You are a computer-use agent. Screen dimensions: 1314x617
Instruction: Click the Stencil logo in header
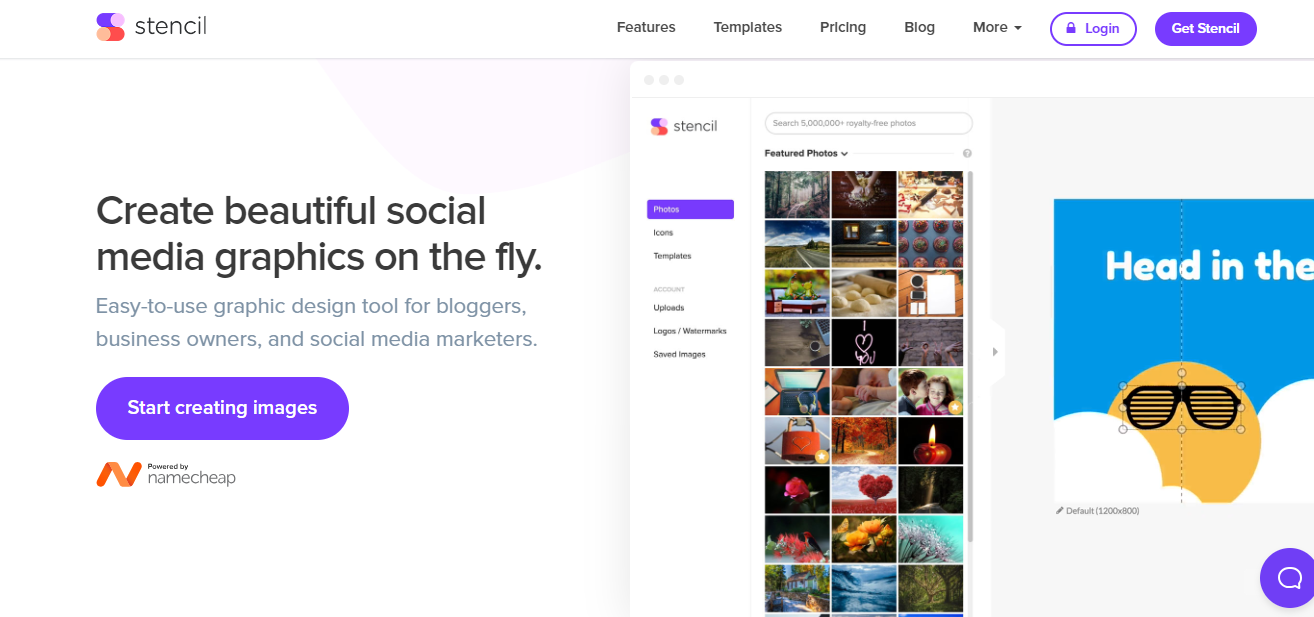[151, 27]
